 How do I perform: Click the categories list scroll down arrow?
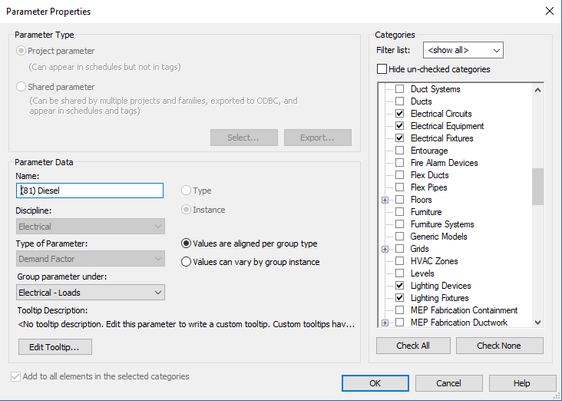(538, 322)
